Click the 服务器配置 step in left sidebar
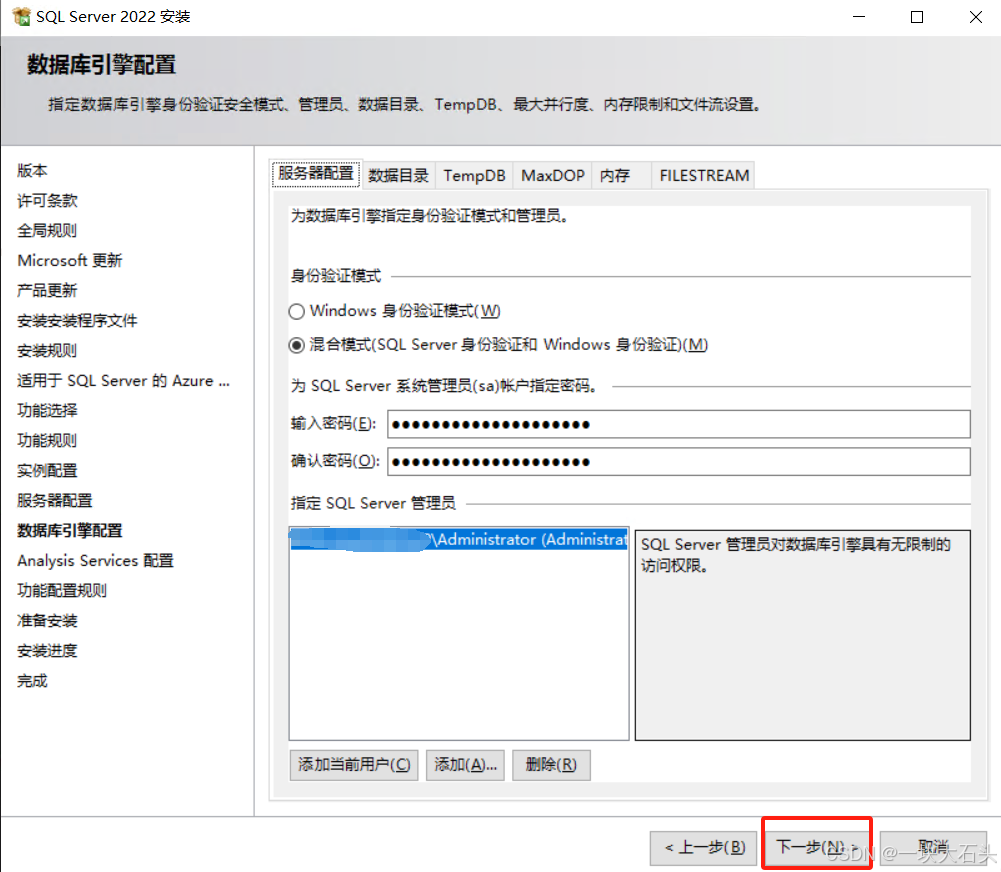 pos(55,500)
